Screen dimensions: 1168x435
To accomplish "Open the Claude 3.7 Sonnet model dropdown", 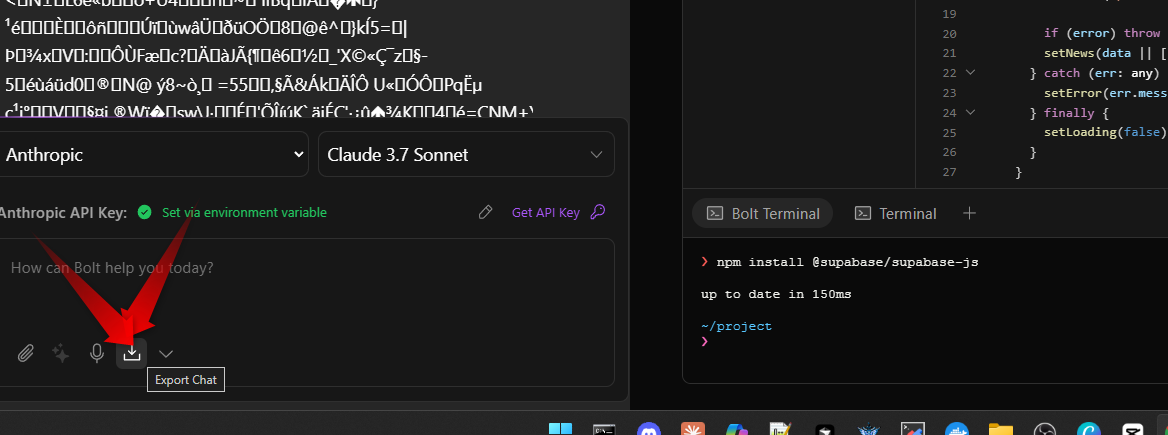I will [466, 154].
